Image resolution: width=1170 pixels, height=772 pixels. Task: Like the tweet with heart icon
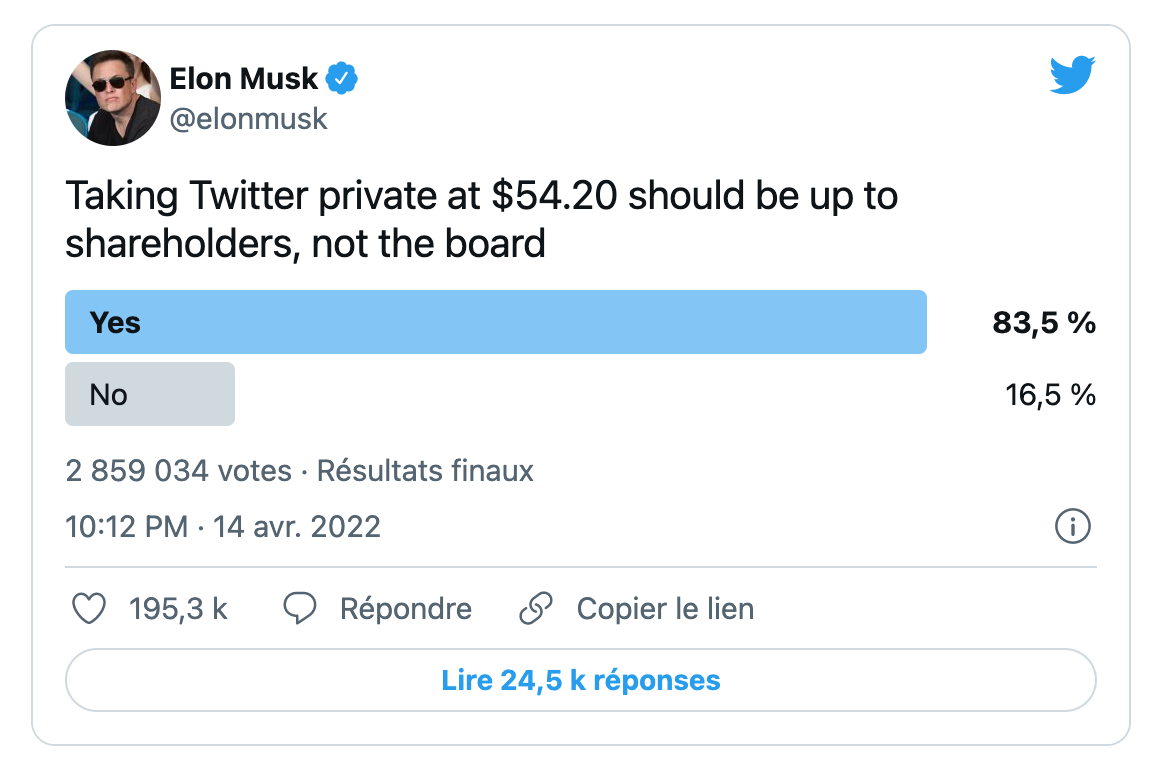coord(89,609)
